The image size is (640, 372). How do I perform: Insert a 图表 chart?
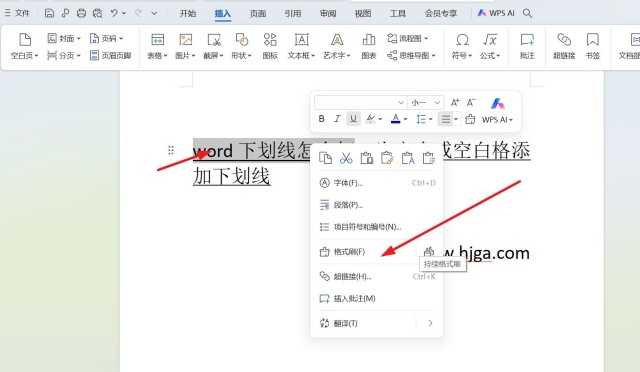point(369,46)
